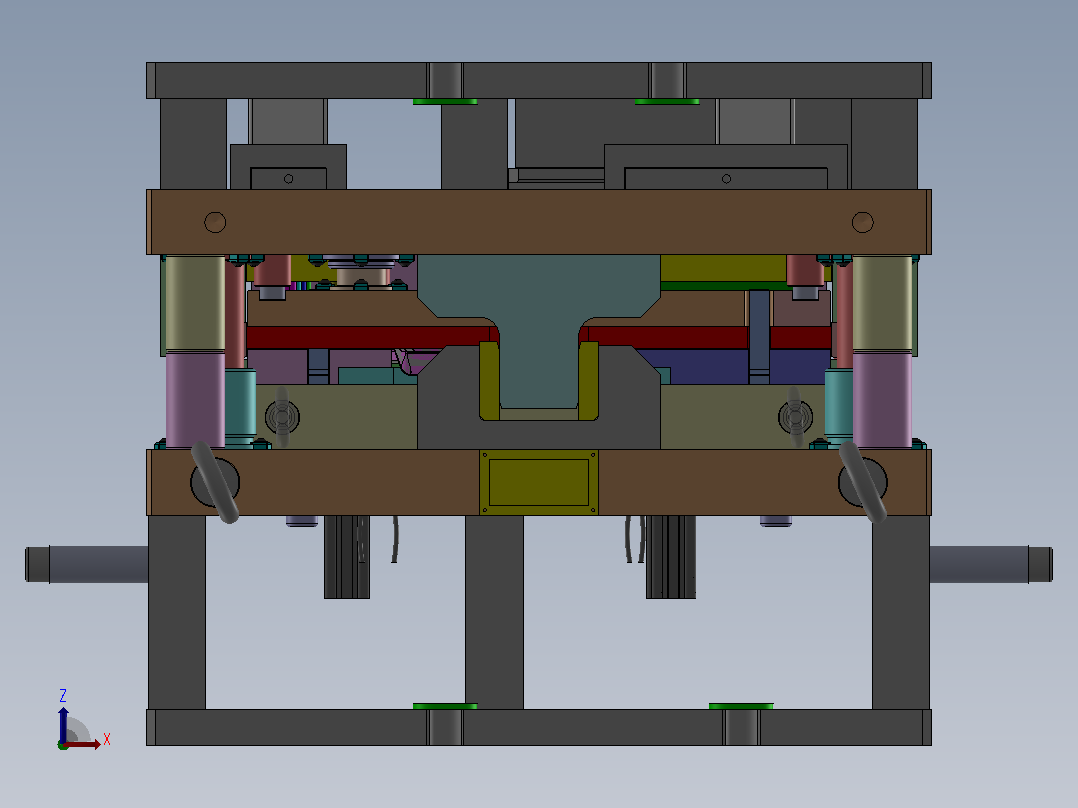Select the right purple guide bushing
This screenshot has width=1078, height=808.
click(x=883, y=400)
